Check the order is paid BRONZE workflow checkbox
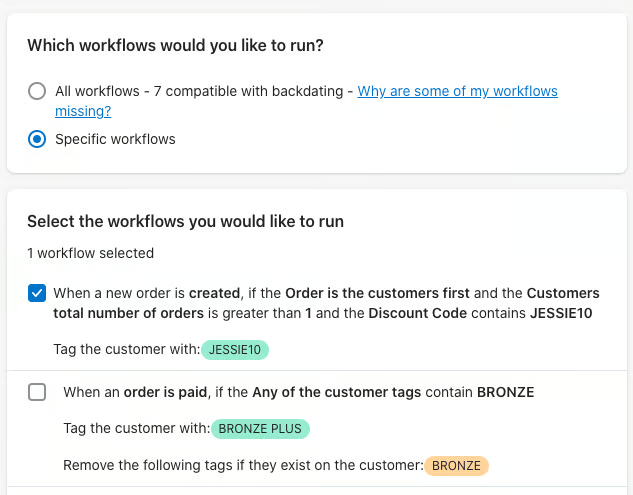Viewport: 633px width, 495px height. [37, 392]
